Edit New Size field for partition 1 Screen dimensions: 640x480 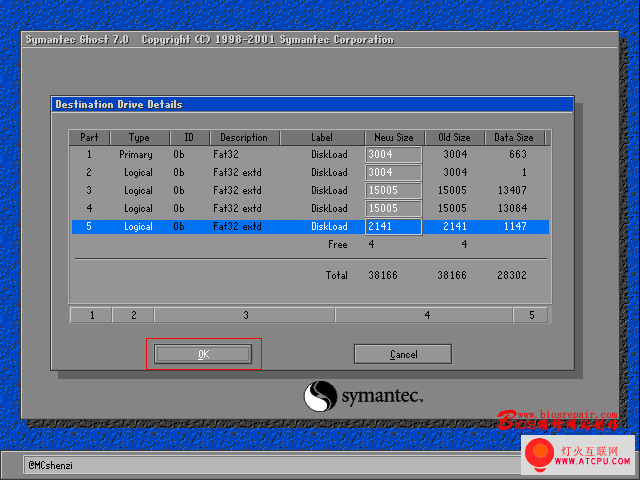[x=393, y=154]
